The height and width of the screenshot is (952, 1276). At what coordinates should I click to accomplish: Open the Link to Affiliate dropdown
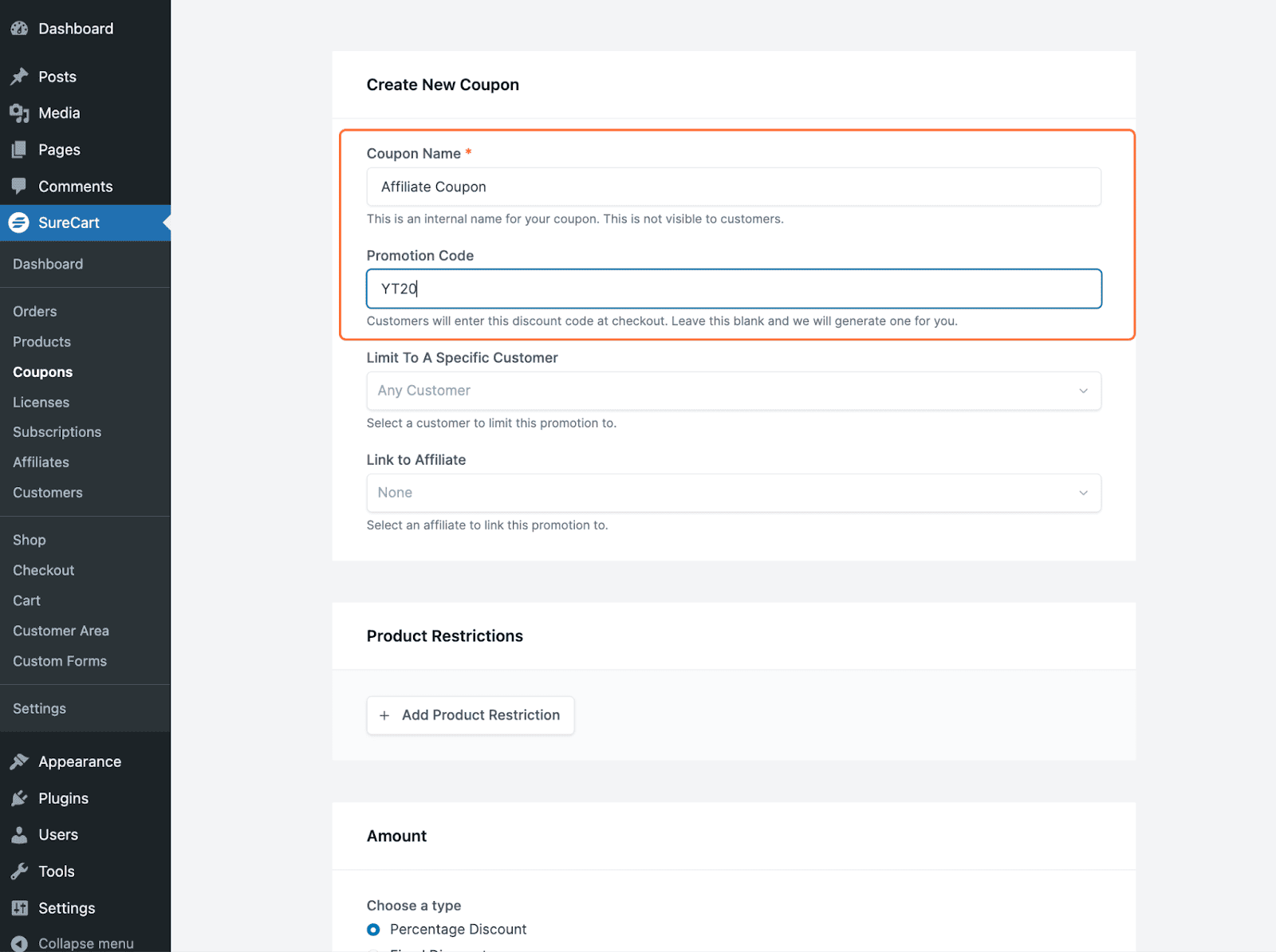pos(733,493)
